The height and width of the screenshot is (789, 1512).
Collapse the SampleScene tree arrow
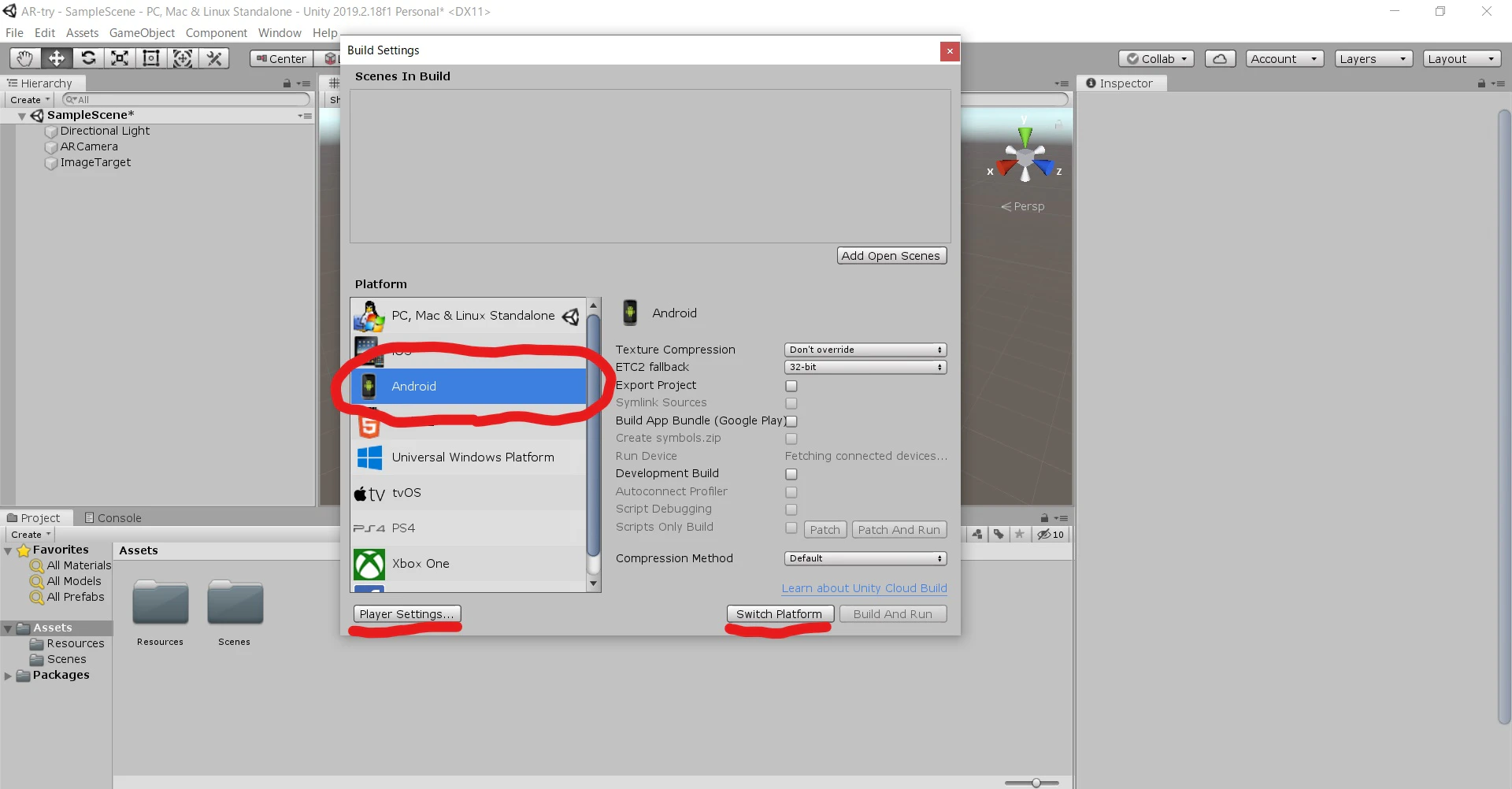click(21, 116)
